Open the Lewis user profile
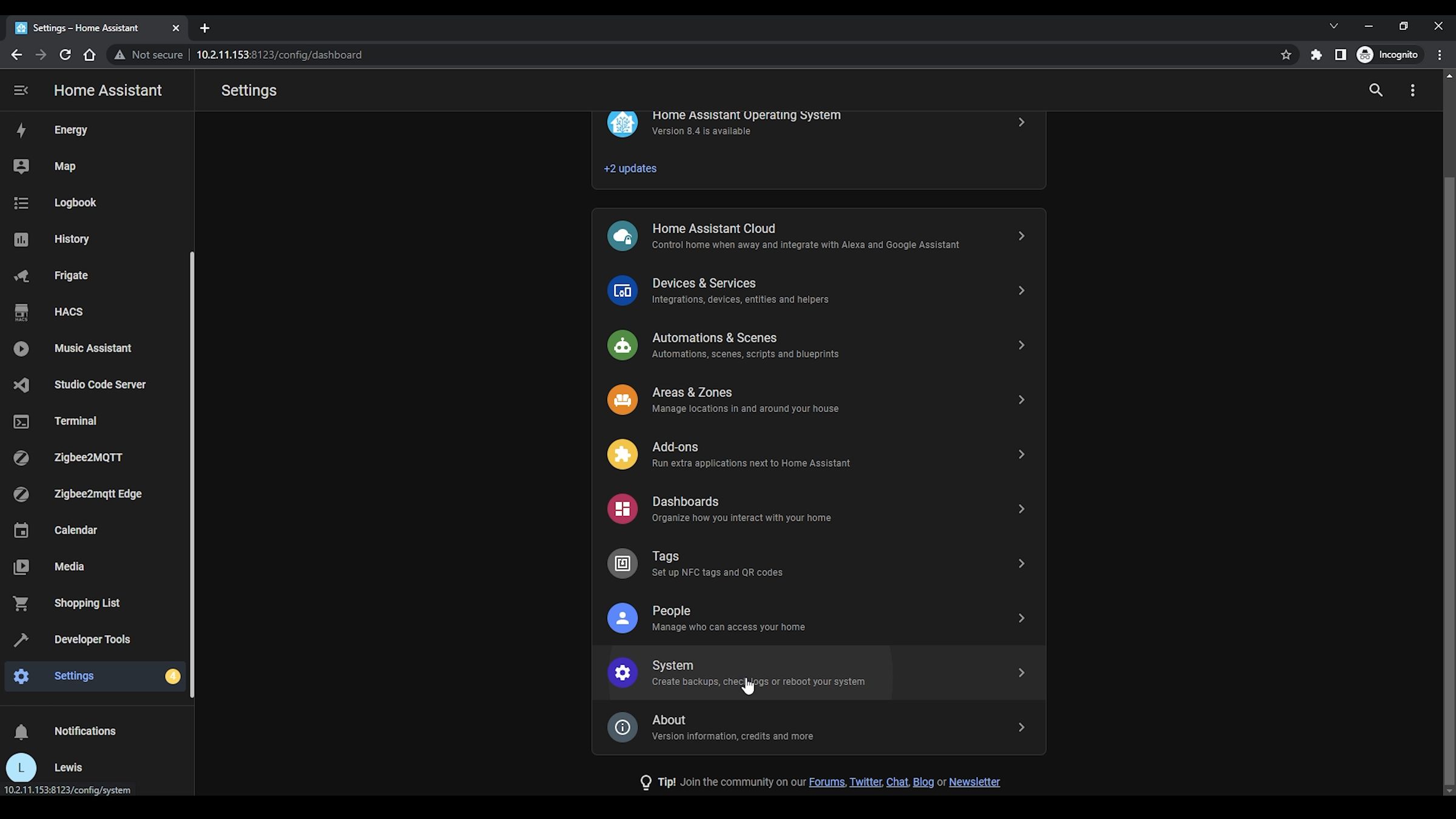This screenshot has height=819, width=1456. click(x=67, y=767)
